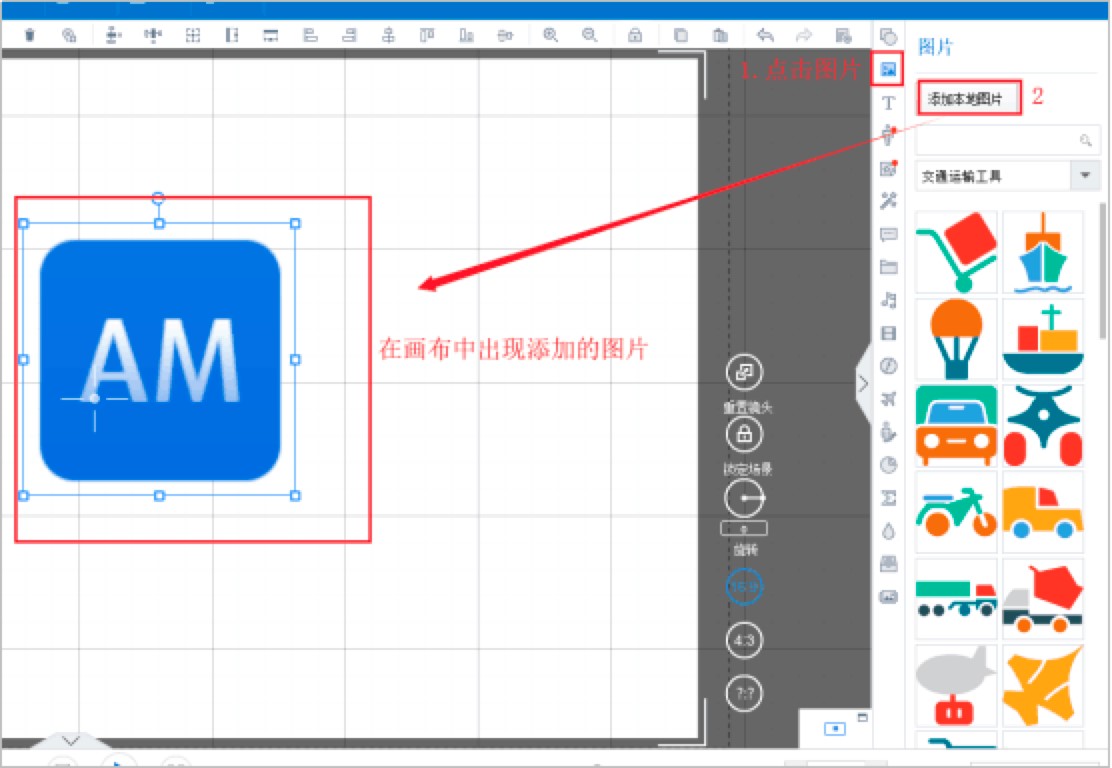Click the redo arrow icon
1112x768 pixels.
click(803, 35)
